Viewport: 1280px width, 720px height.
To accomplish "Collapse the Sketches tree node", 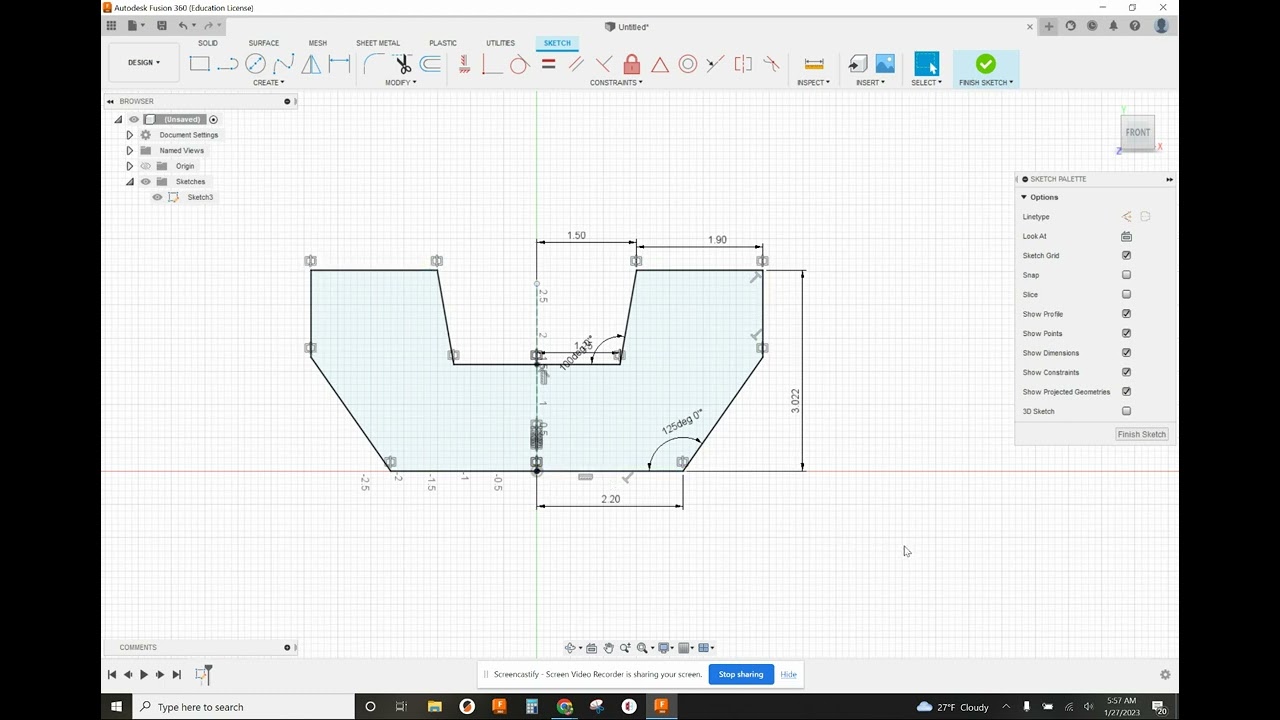I will (129, 182).
